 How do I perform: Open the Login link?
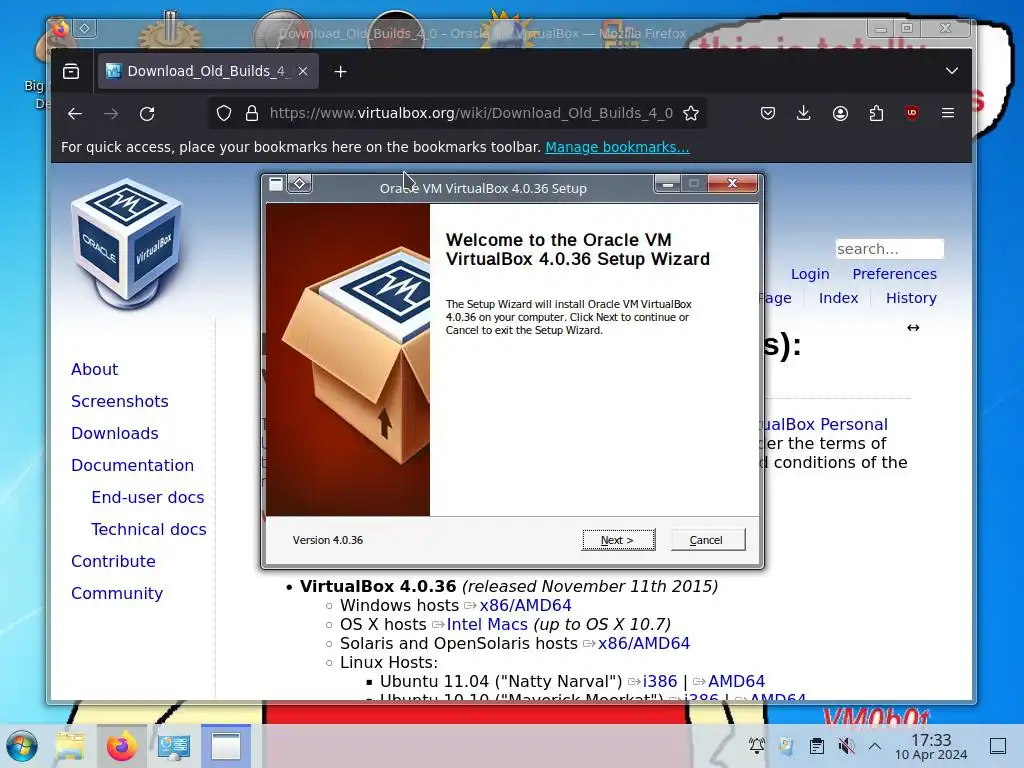(810, 274)
